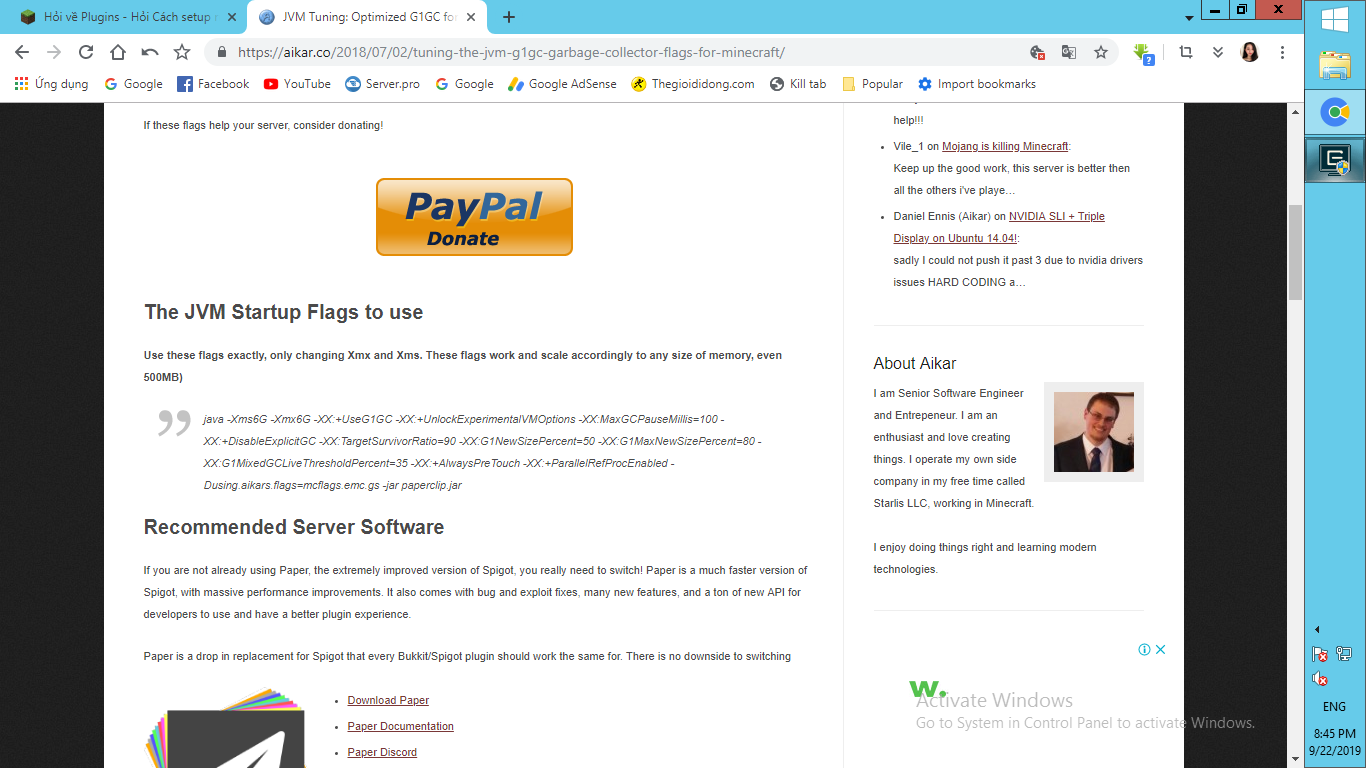Open the Mojang is killing Minecraft link
The height and width of the screenshot is (768, 1366).
pyautogui.click(x=1005, y=146)
